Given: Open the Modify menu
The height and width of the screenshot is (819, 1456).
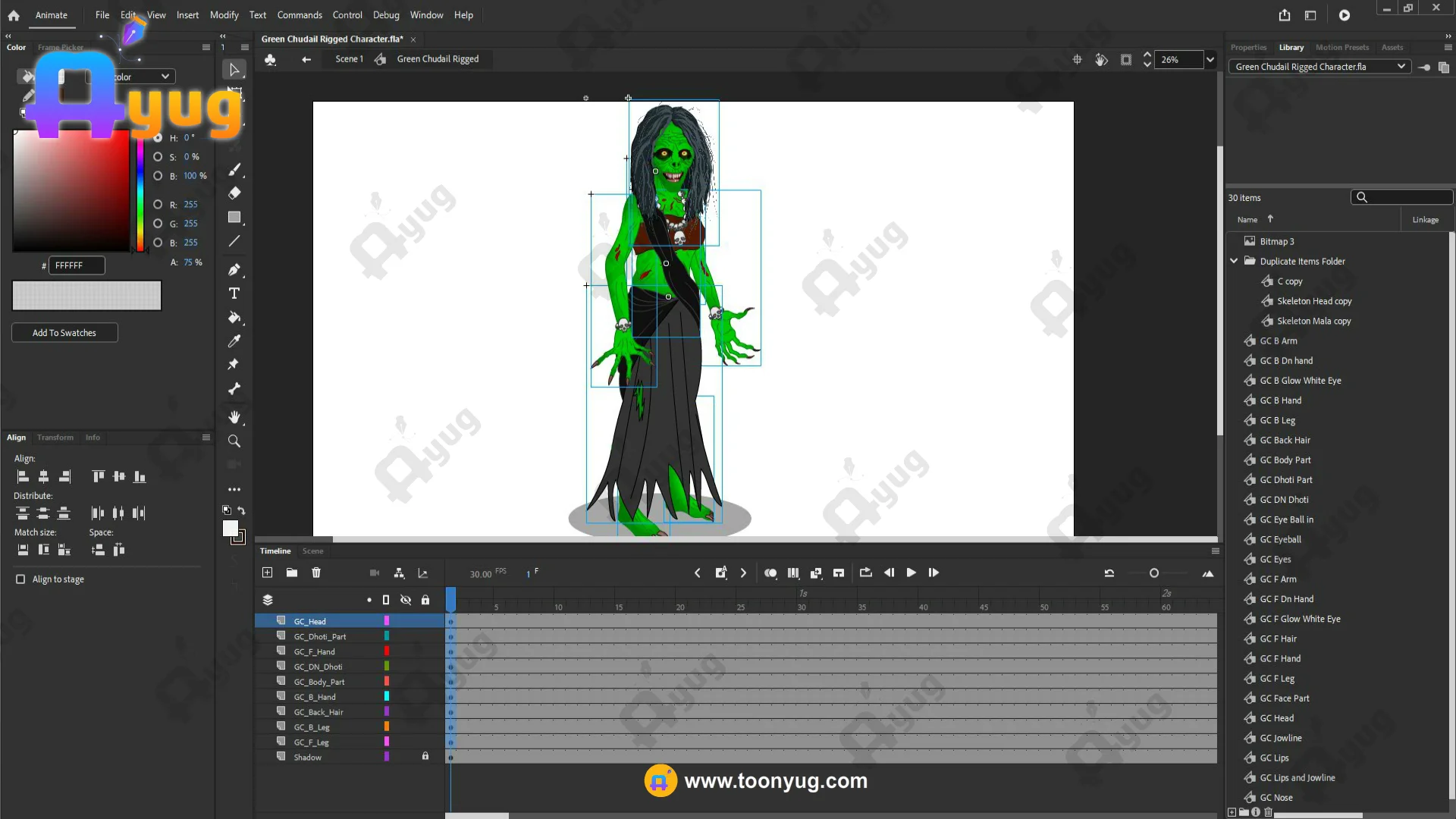Looking at the screenshot, I should pyautogui.click(x=224, y=15).
